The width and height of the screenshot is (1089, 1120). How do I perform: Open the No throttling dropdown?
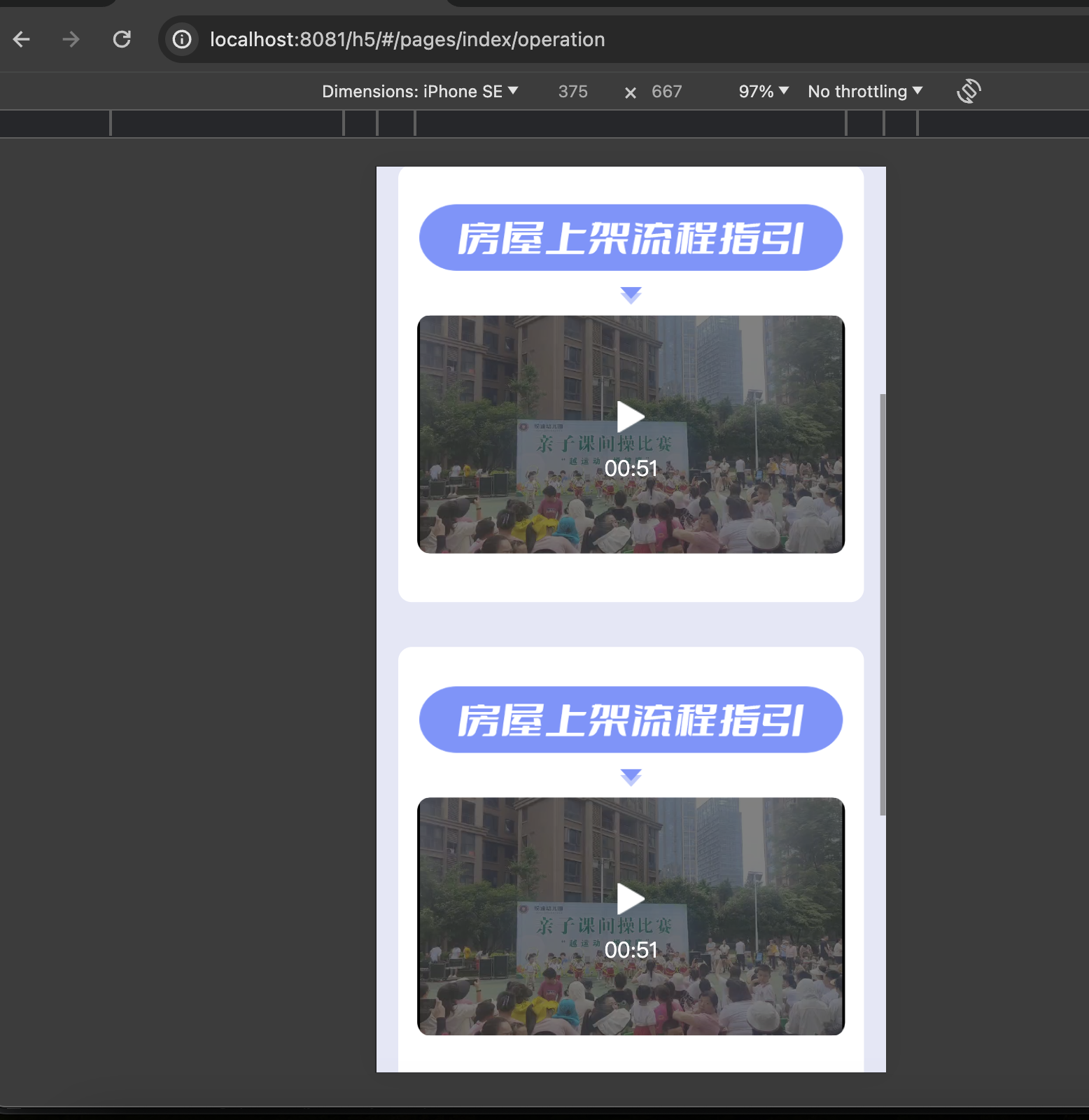(x=865, y=92)
